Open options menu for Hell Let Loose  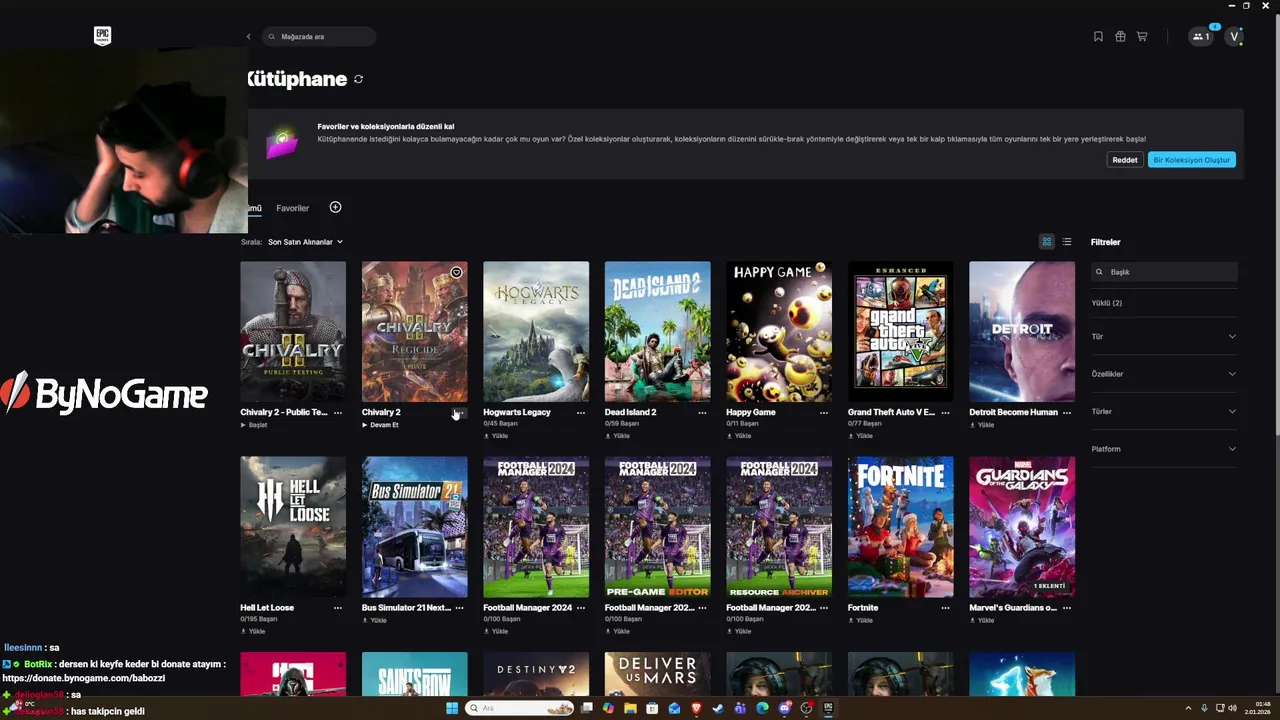coord(338,608)
